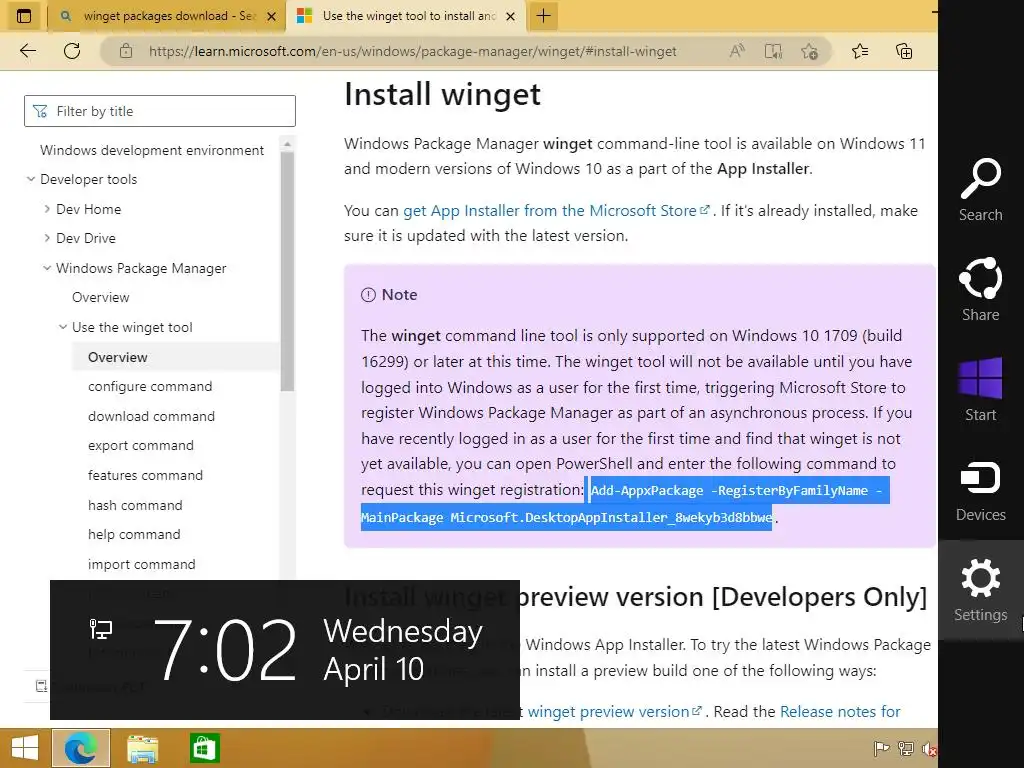
Task: Select Overview under Windows Package Manager
Action: (x=101, y=297)
